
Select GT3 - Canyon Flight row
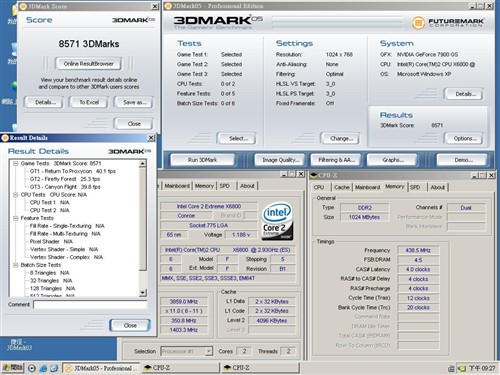pyautogui.click(x=65, y=187)
